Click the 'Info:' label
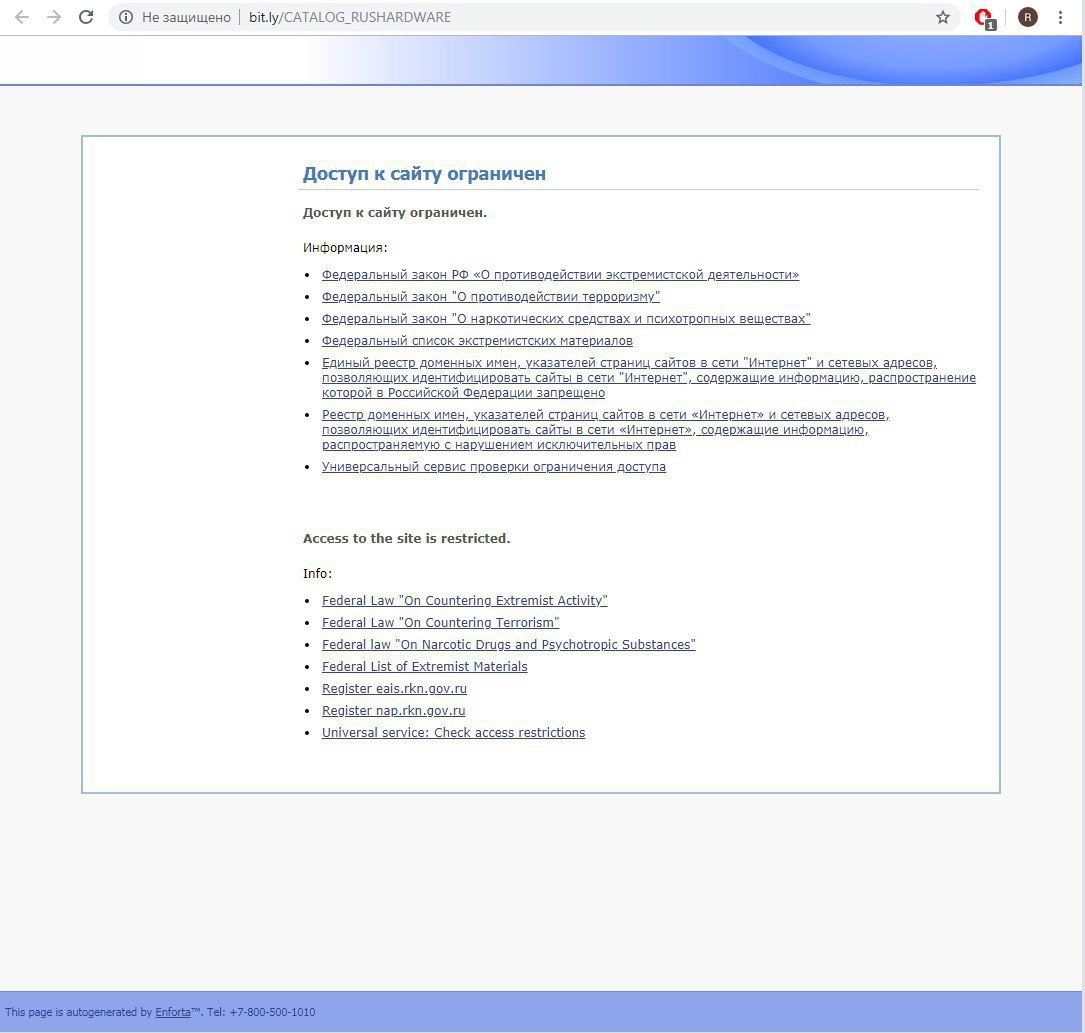 click(317, 574)
